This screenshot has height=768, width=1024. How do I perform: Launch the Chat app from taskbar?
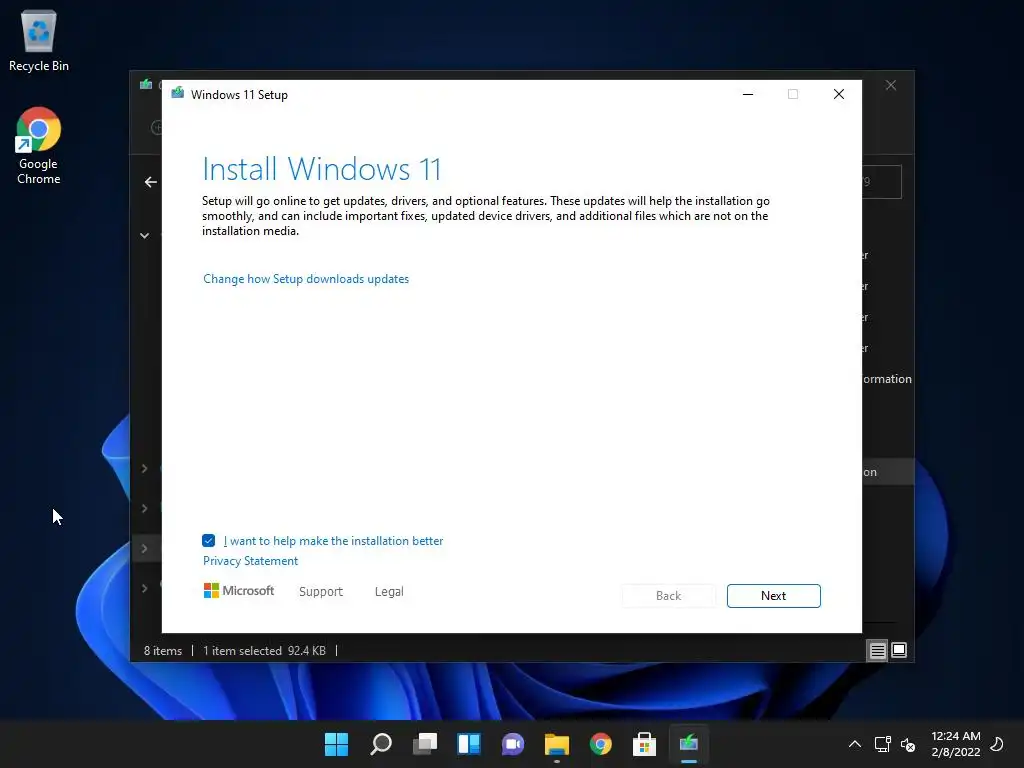tap(513, 744)
